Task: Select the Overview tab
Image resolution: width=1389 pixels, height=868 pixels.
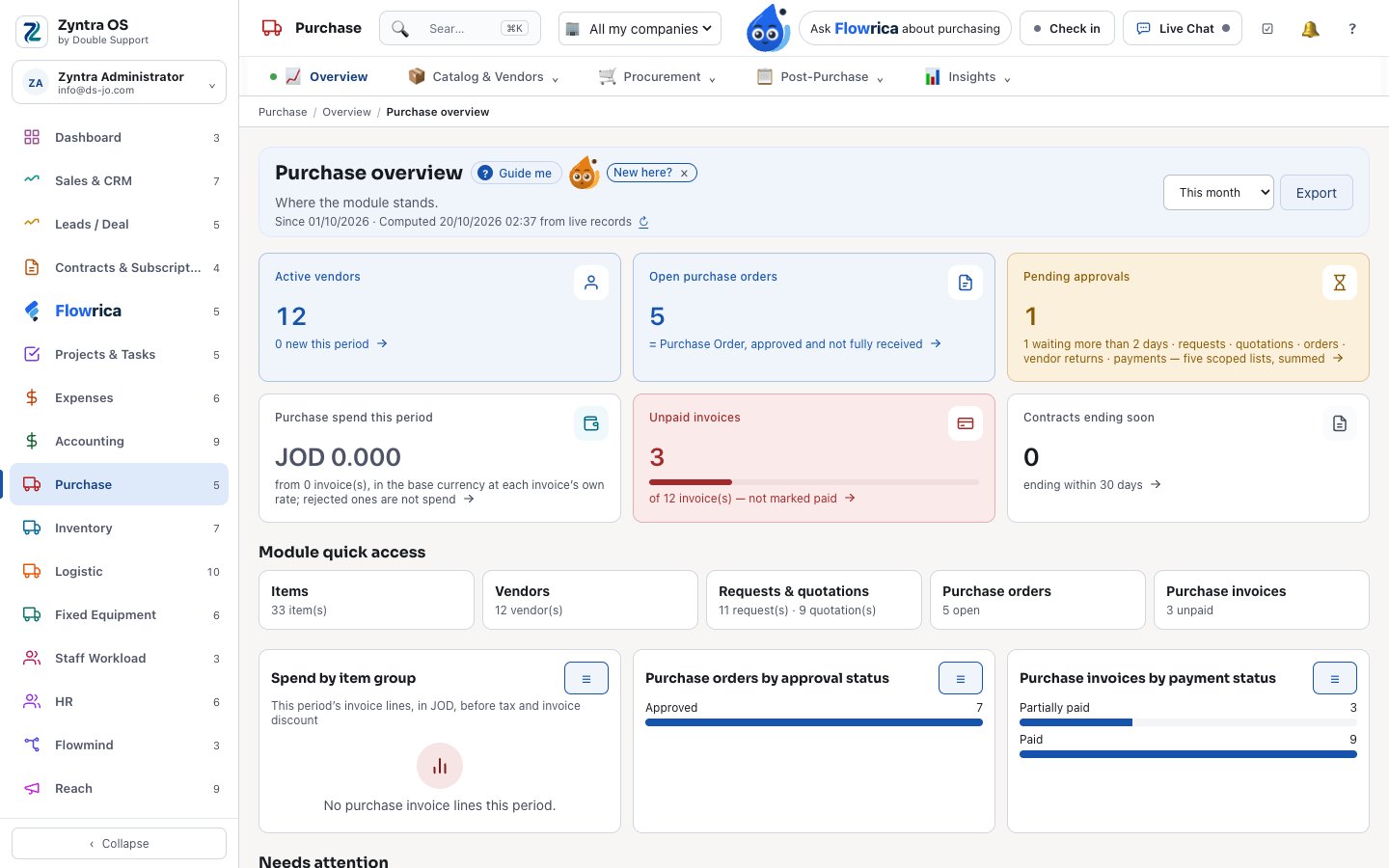Action: tap(326, 77)
